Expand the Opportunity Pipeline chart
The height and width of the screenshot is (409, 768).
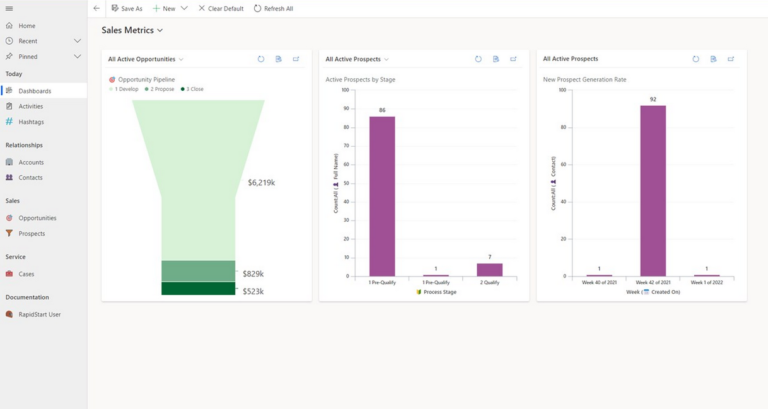pyautogui.click(x=296, y=59)
